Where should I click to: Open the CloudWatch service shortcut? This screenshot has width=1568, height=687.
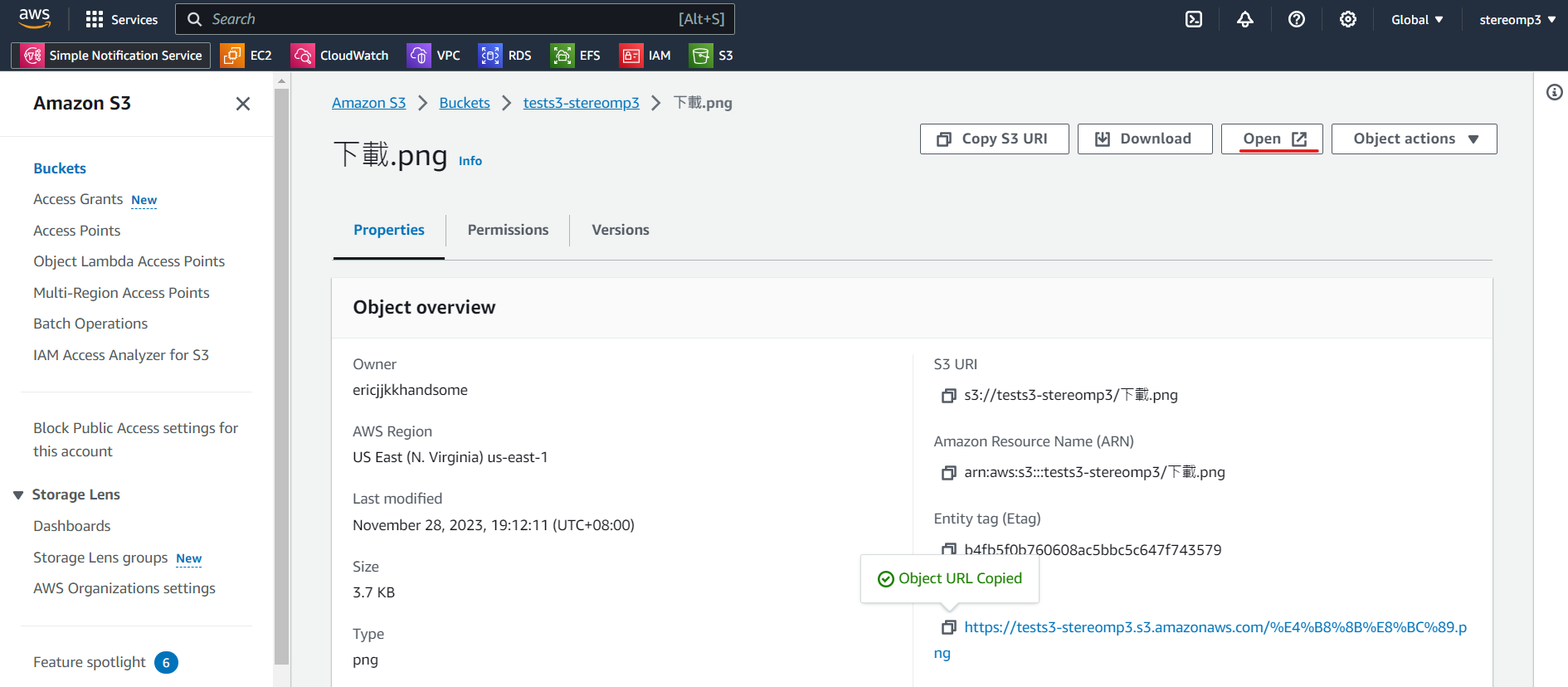click(x=340, y=56)
